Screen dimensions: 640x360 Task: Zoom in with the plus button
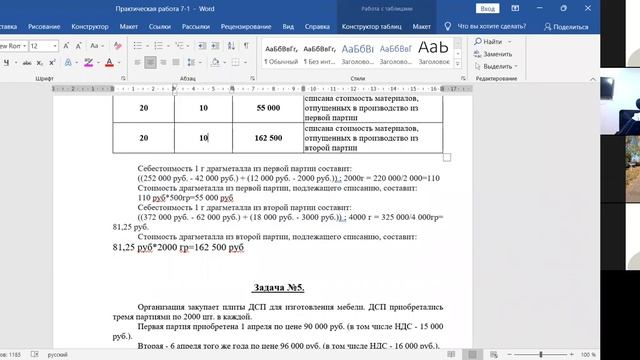(x=572, y=354)
